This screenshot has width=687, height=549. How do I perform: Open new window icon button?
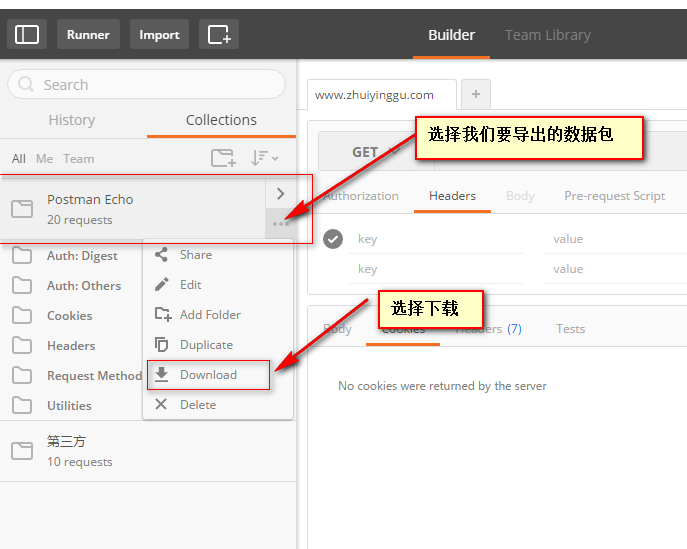219,34
